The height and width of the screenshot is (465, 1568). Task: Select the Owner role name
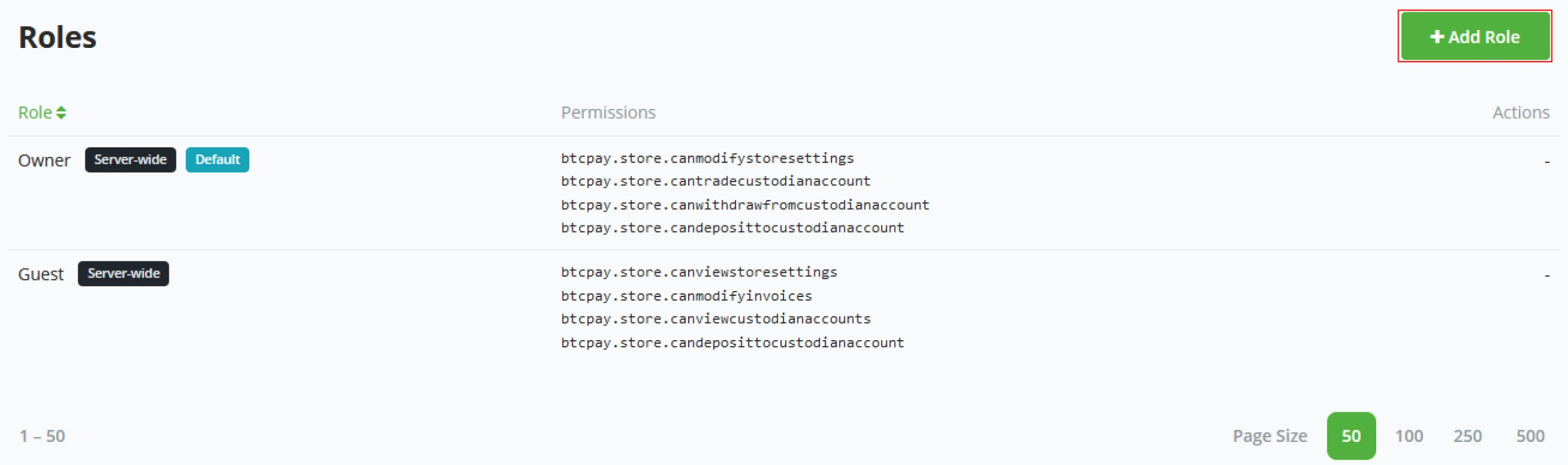click(44, 160)
